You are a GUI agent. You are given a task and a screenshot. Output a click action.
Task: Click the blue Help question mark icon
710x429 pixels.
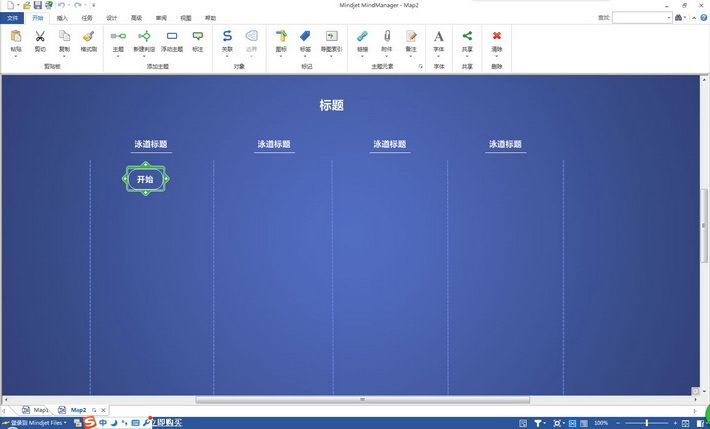(x=704, y=18)
